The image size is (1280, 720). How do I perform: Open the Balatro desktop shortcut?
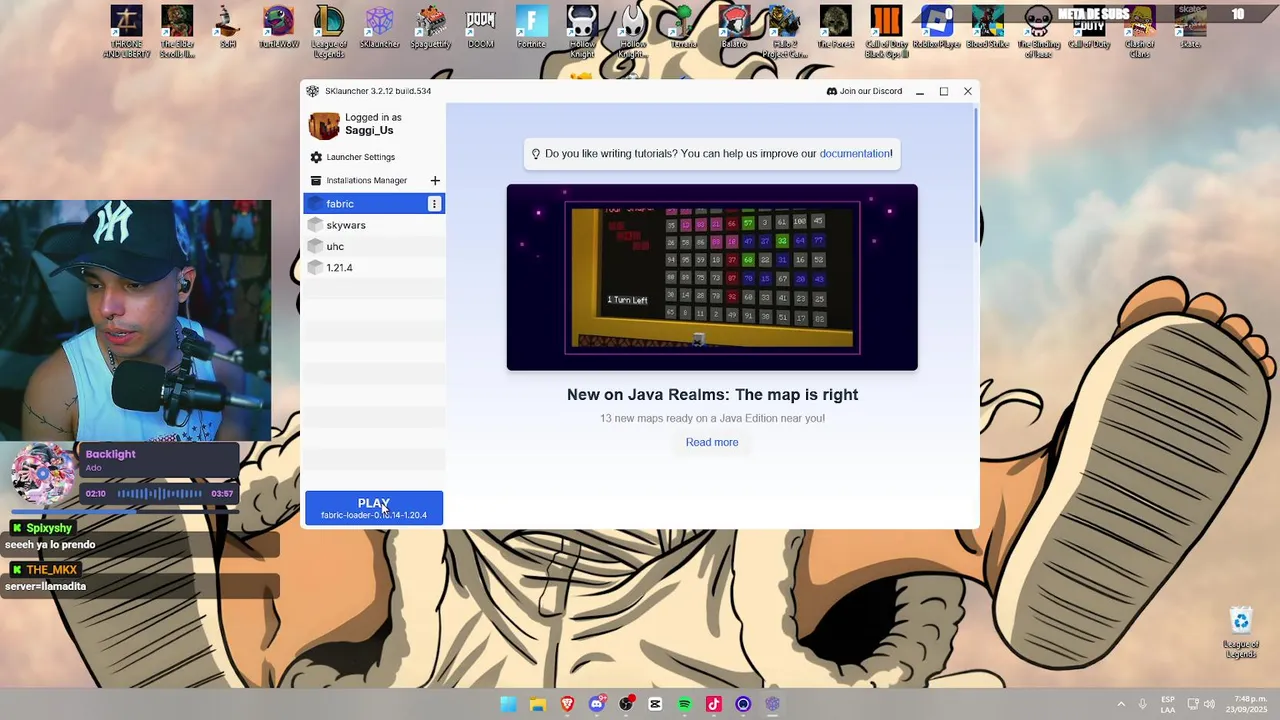734,27
